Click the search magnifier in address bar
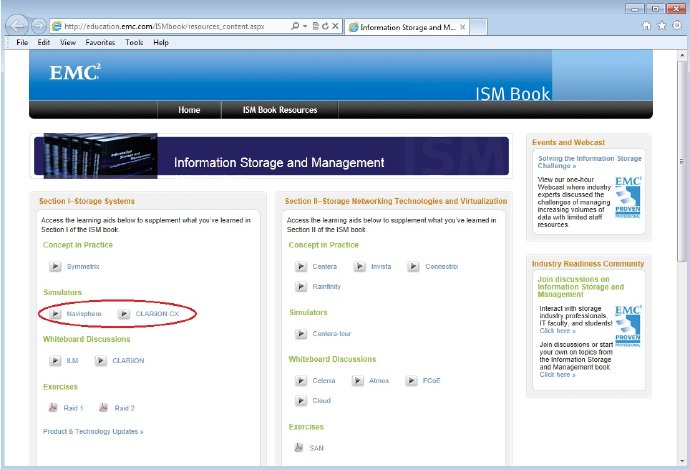The image size is (690, 469). click(295, 26)
